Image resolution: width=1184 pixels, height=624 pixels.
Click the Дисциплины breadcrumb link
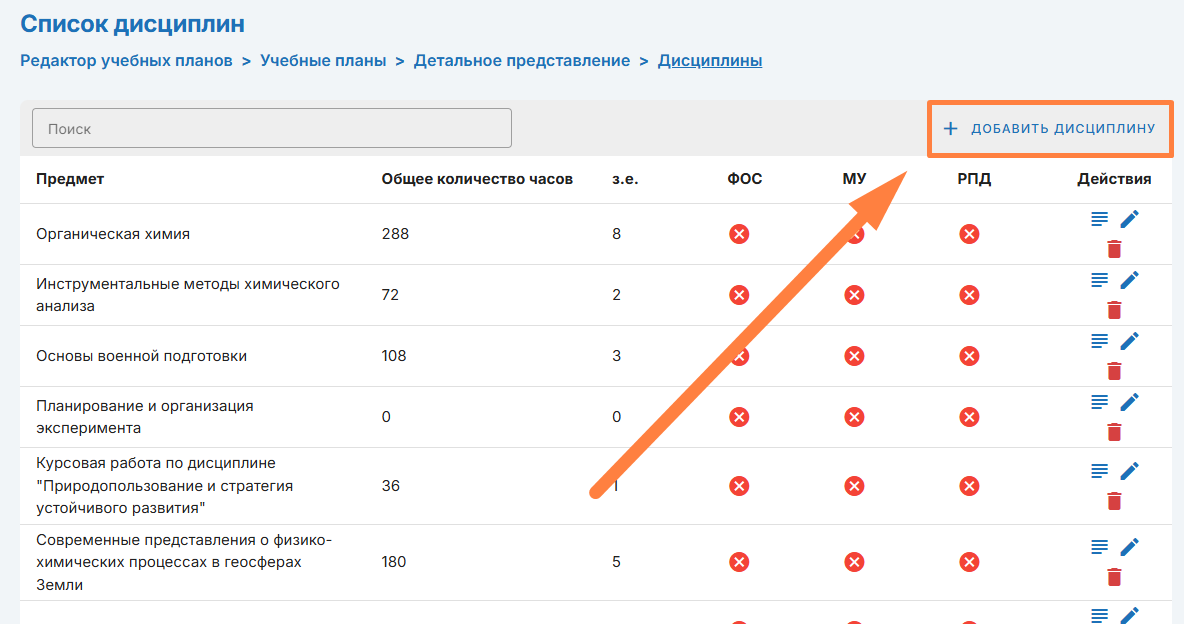pos(710,61)
